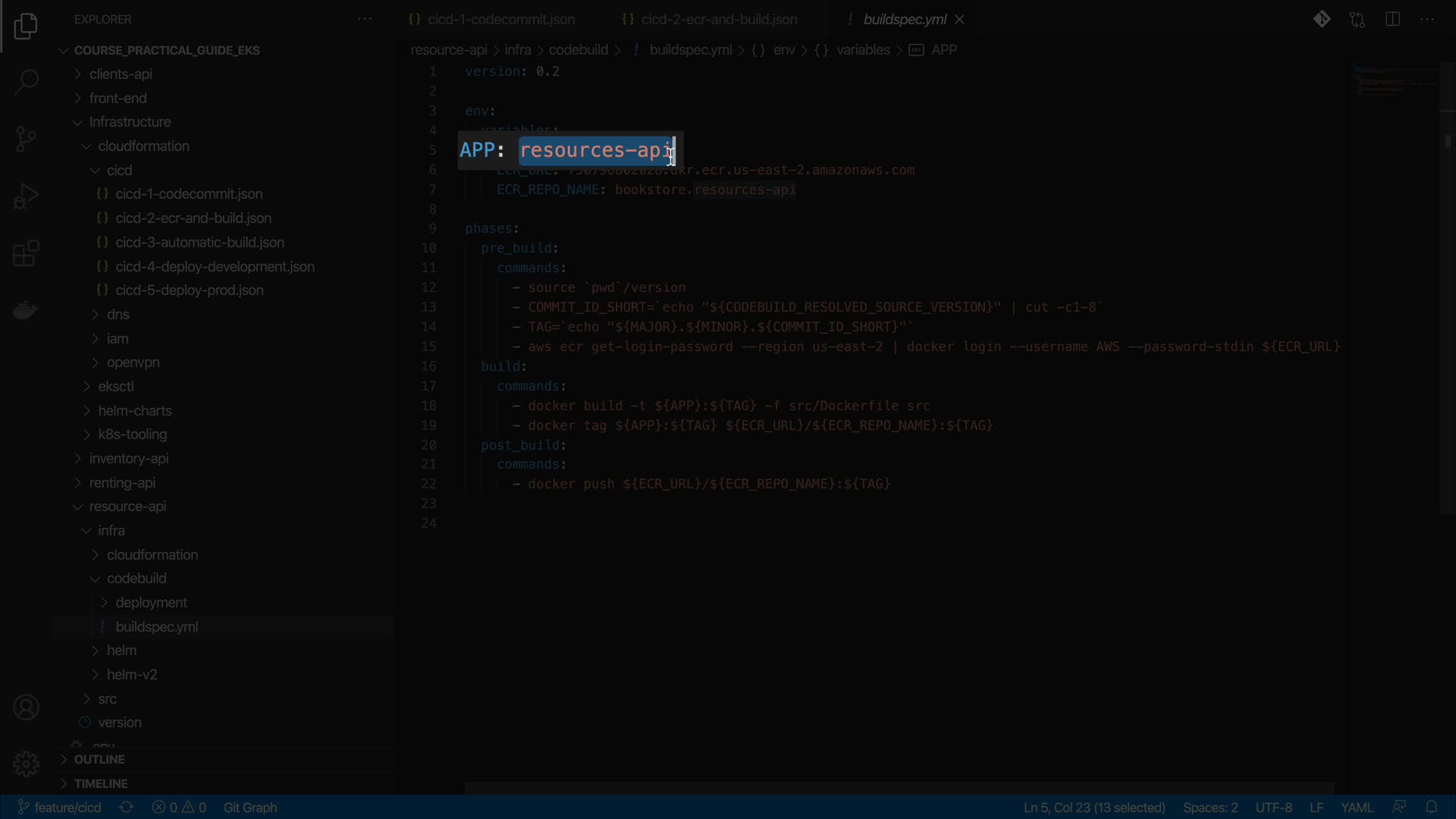Image resolution: width=1456 pixels, height=819 pixels.
Task: Expand the clients-api folder
Action: (x=121, y=74)
